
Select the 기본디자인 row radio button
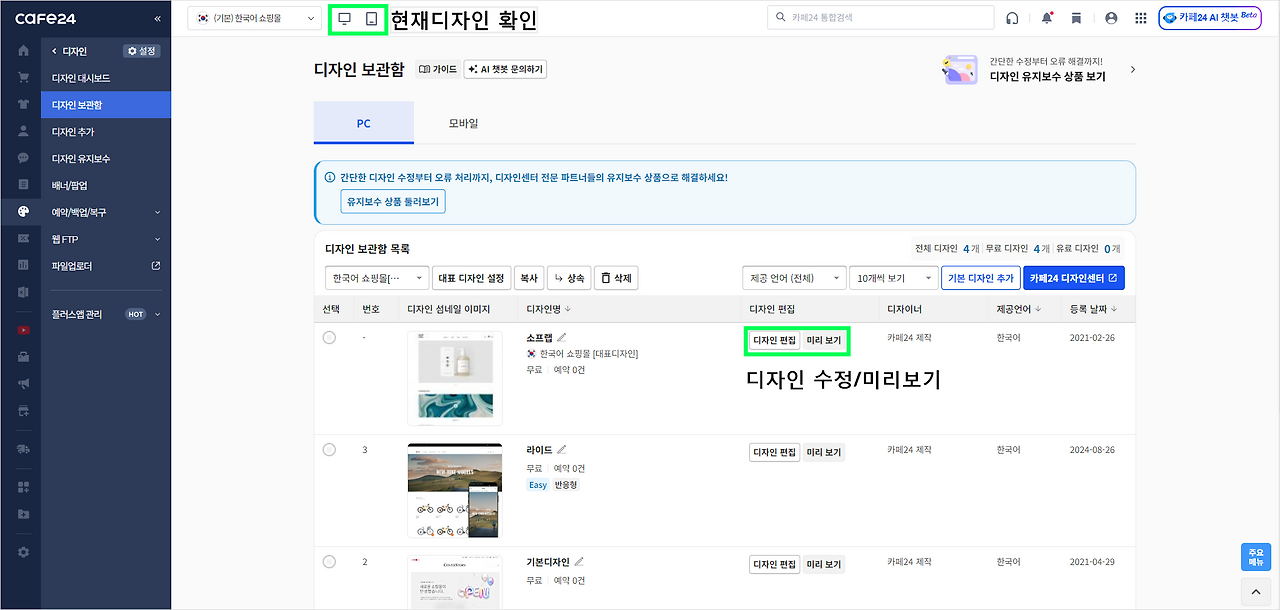[329, 562]
